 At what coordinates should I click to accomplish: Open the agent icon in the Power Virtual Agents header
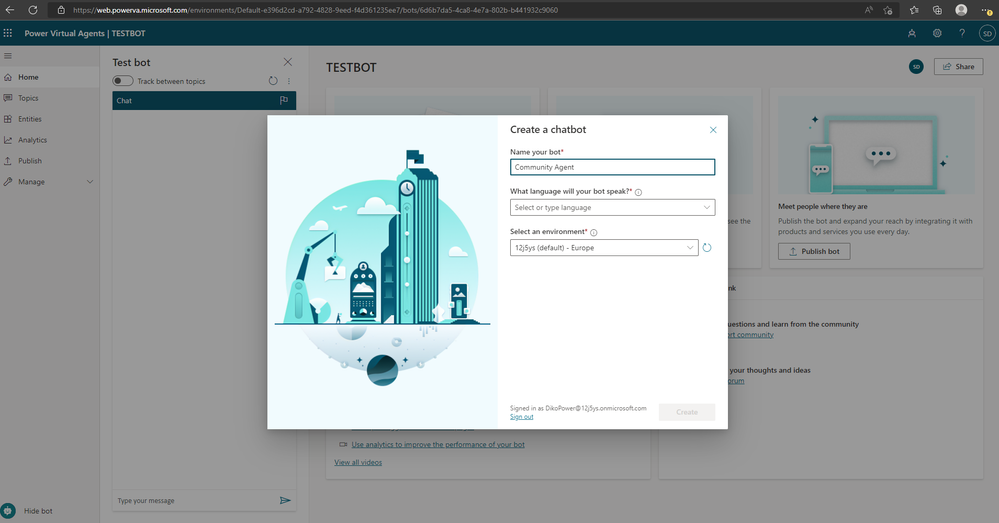912,33
